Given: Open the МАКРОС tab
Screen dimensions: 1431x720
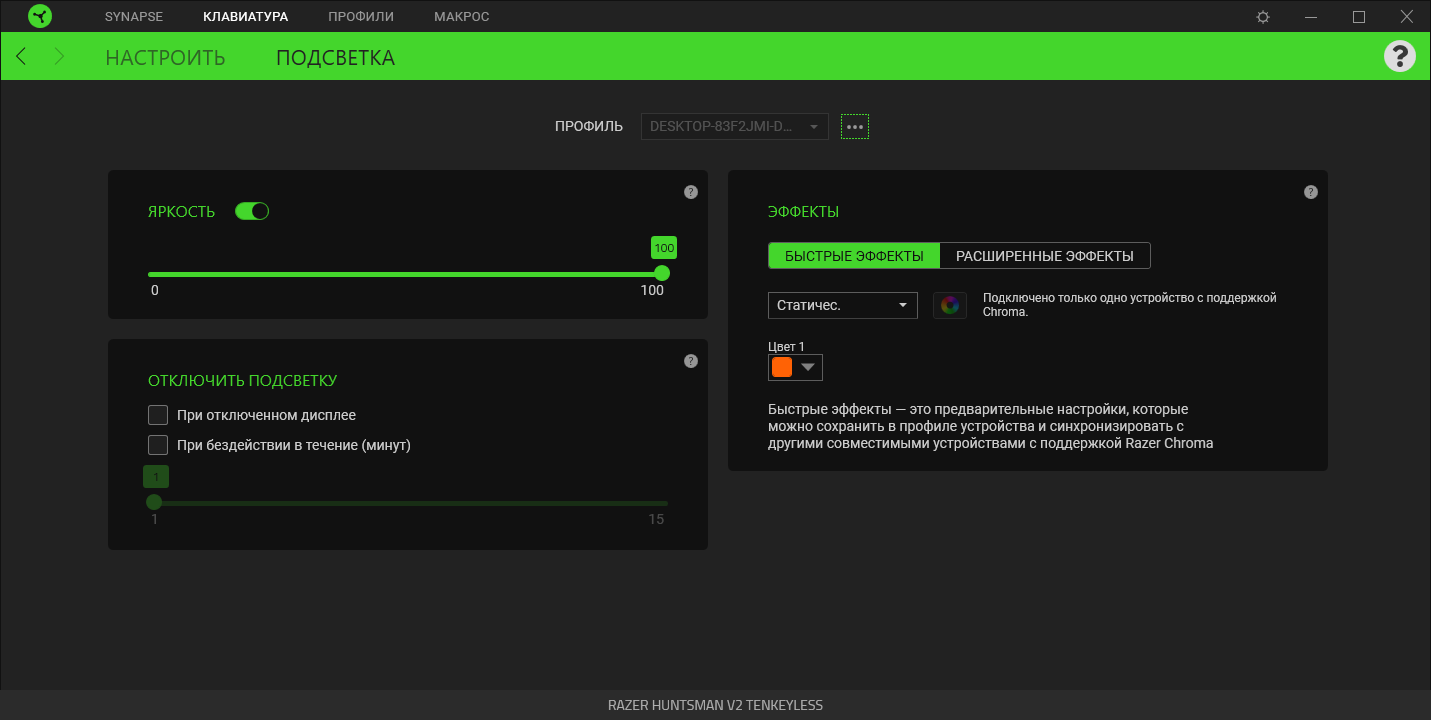Looking at the screenshot, I should click(x=462, y=17).
